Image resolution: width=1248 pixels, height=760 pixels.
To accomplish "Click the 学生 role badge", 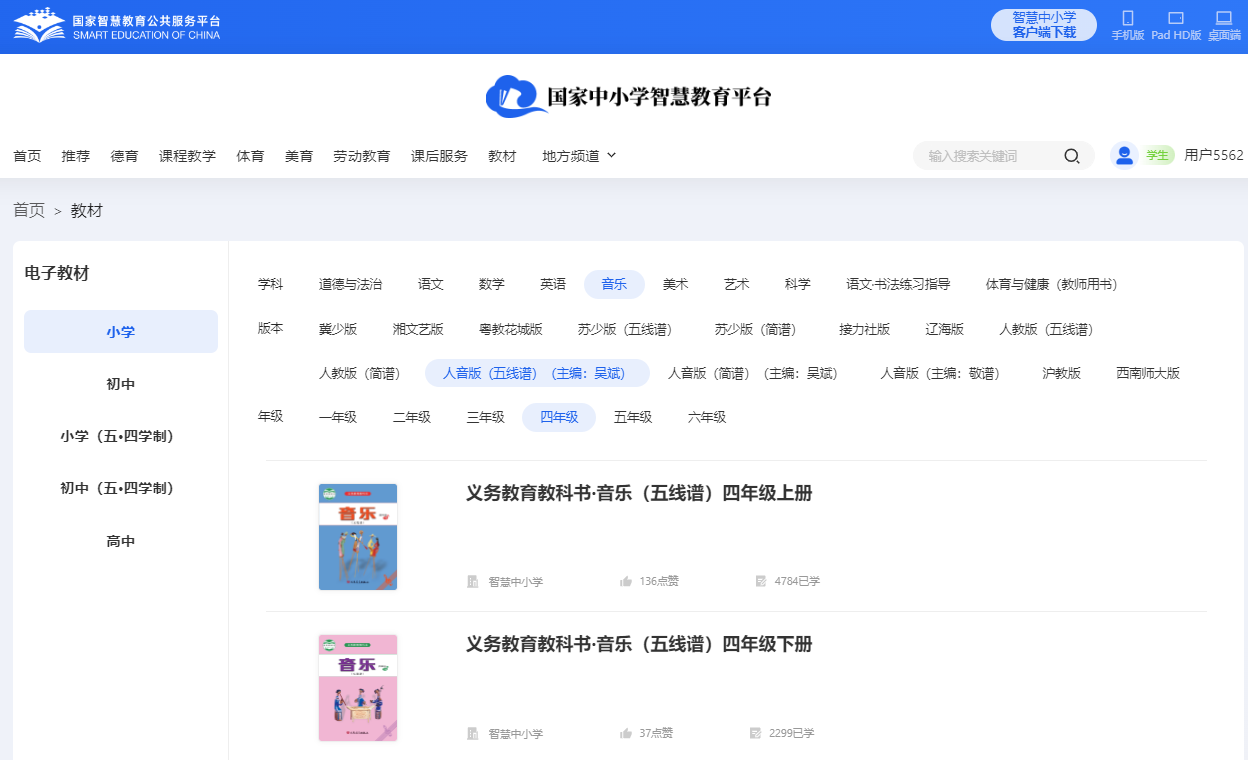I will click(1158, 155).
